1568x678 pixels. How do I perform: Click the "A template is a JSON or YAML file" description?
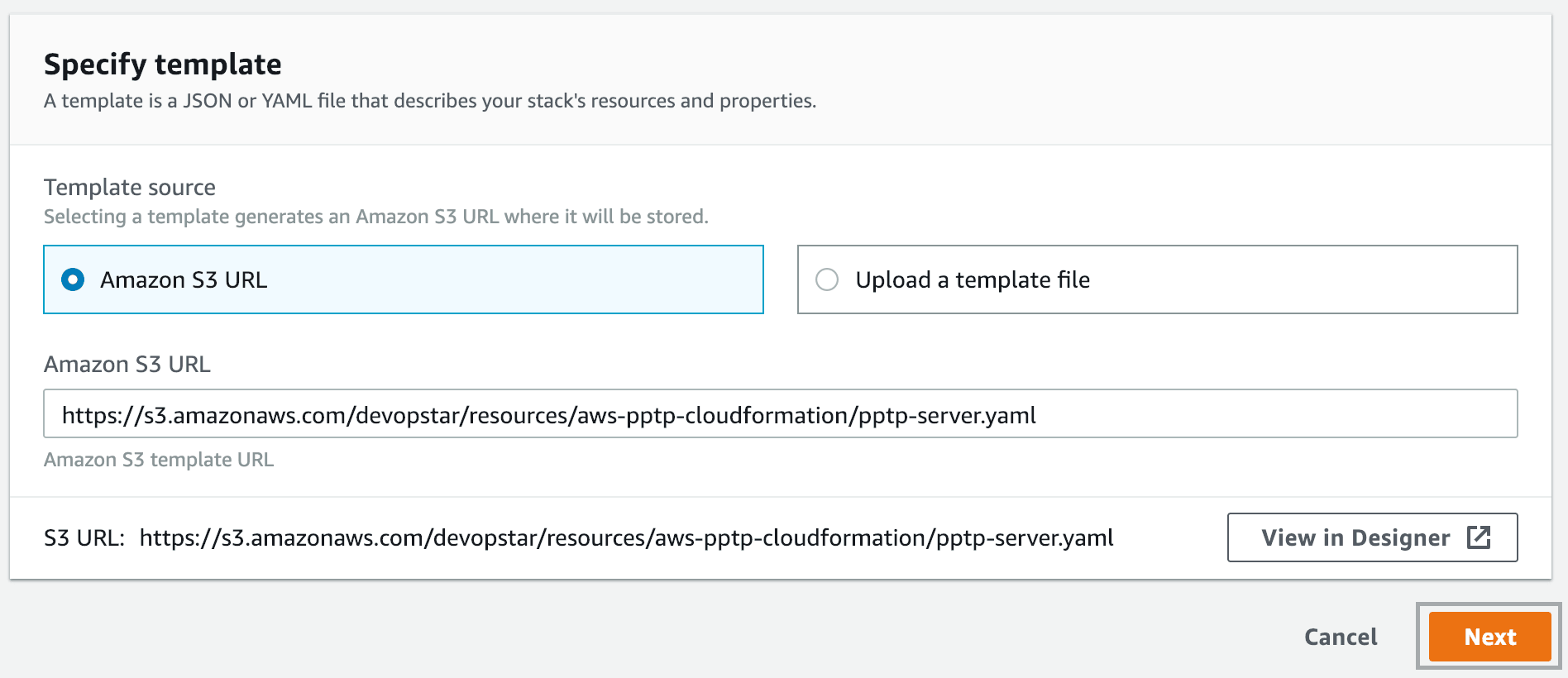pyautogui.click(x=429, y=101)
